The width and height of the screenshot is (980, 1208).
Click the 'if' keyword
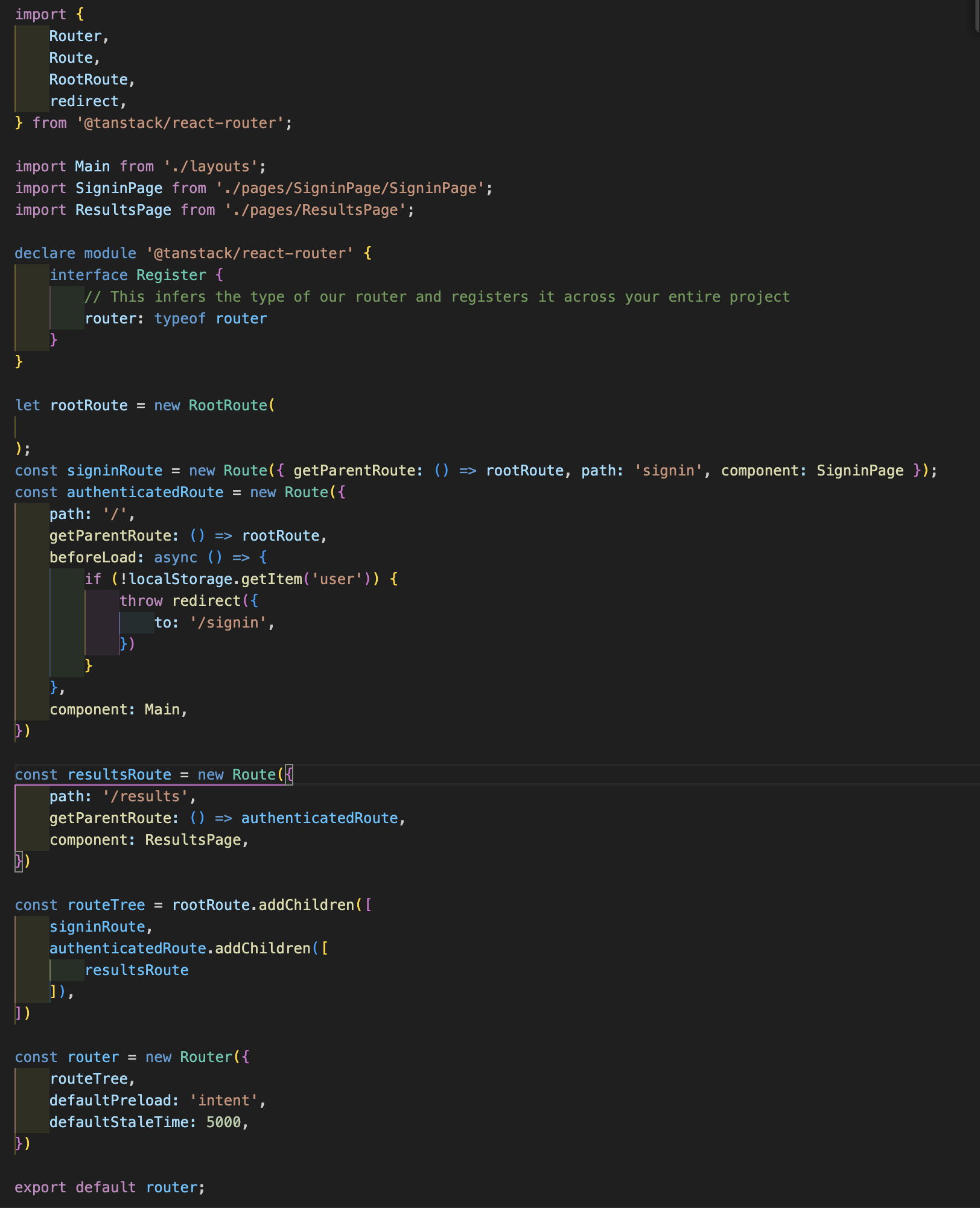[x=93, y=579]
